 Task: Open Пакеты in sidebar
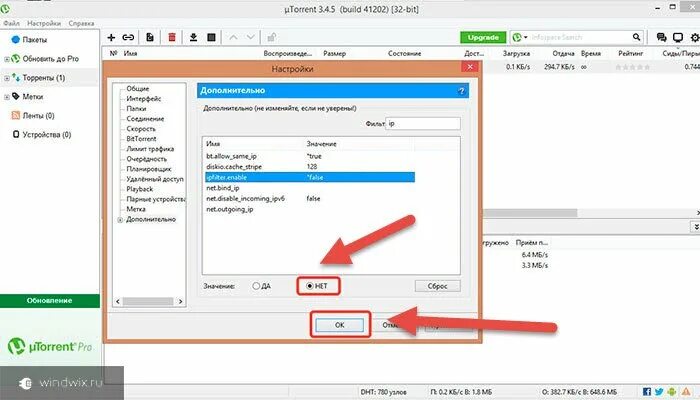tap(29, 40)
